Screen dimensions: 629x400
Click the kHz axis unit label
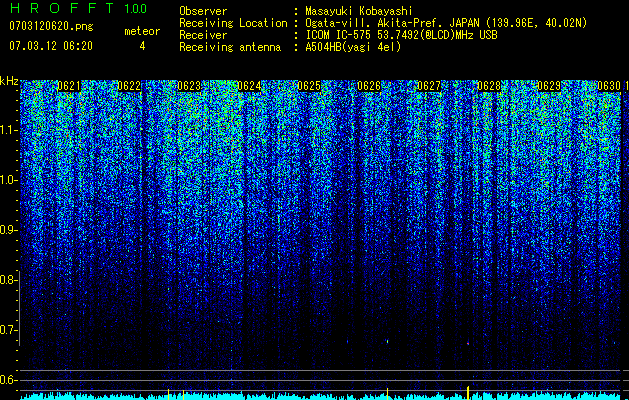[x=9, y=81]
